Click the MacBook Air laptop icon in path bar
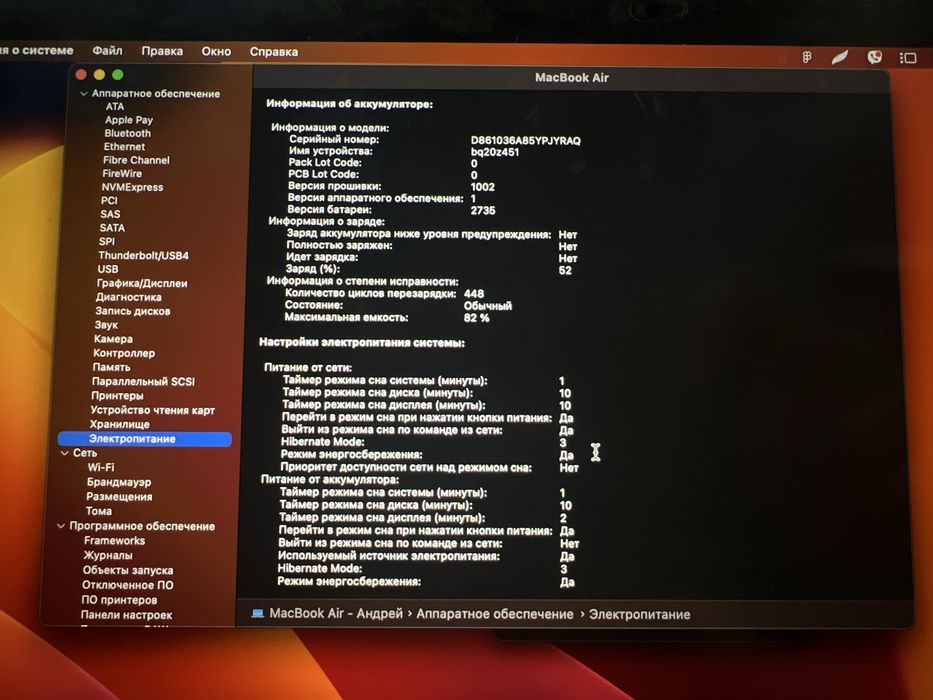 click(x=258, y=613)
